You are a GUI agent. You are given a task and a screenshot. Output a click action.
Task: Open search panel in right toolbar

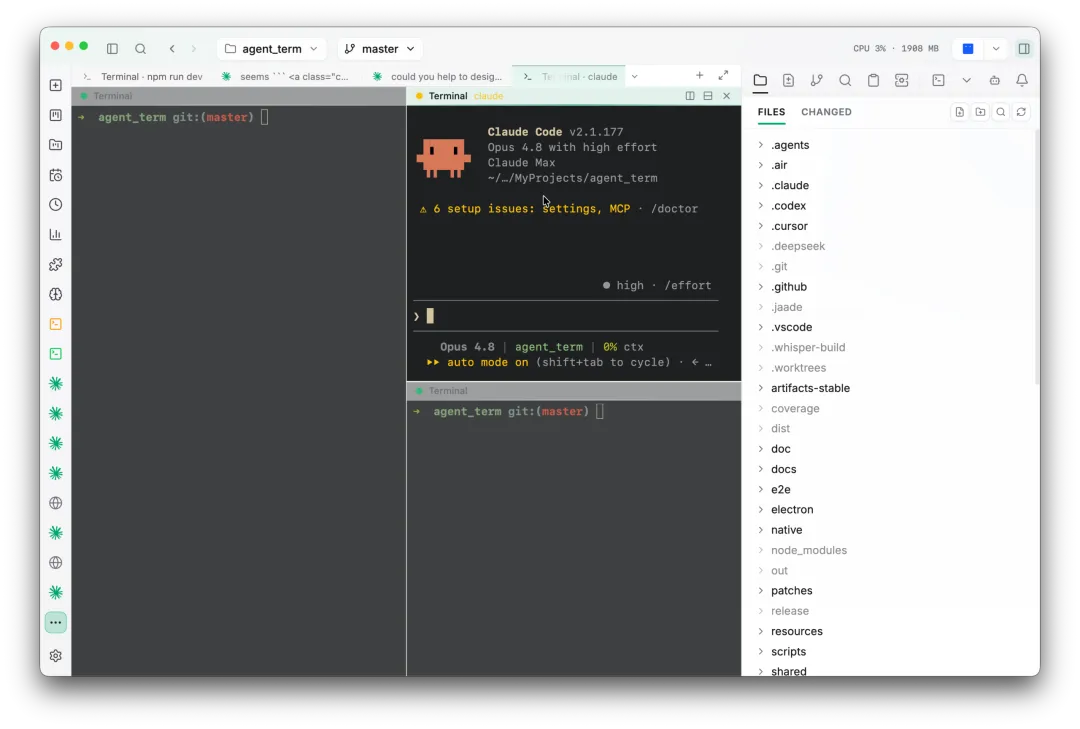point(844,81)
